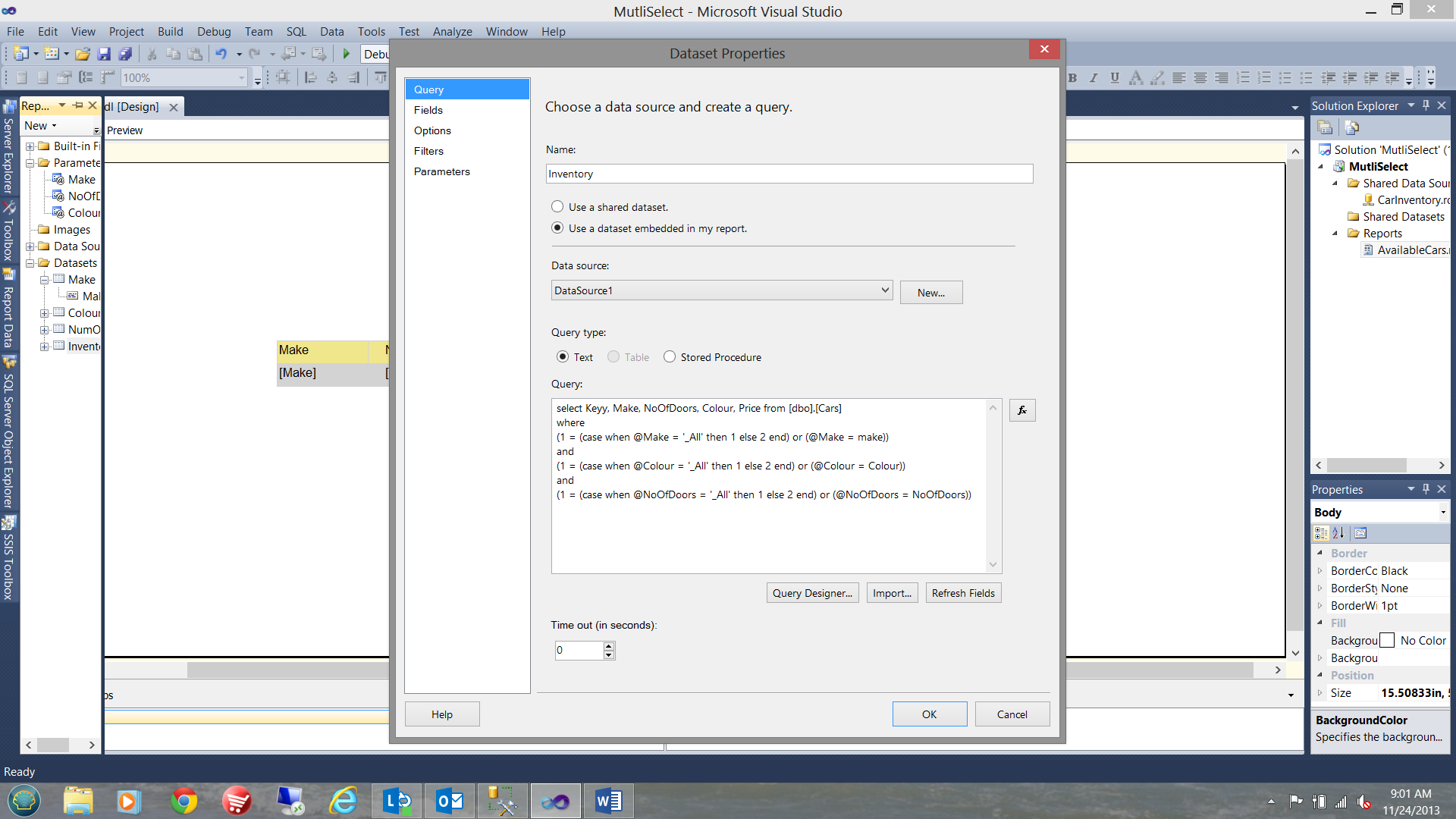
Task: Select 'Use a shared dataset' option
Action: click(x=557, y=206)
